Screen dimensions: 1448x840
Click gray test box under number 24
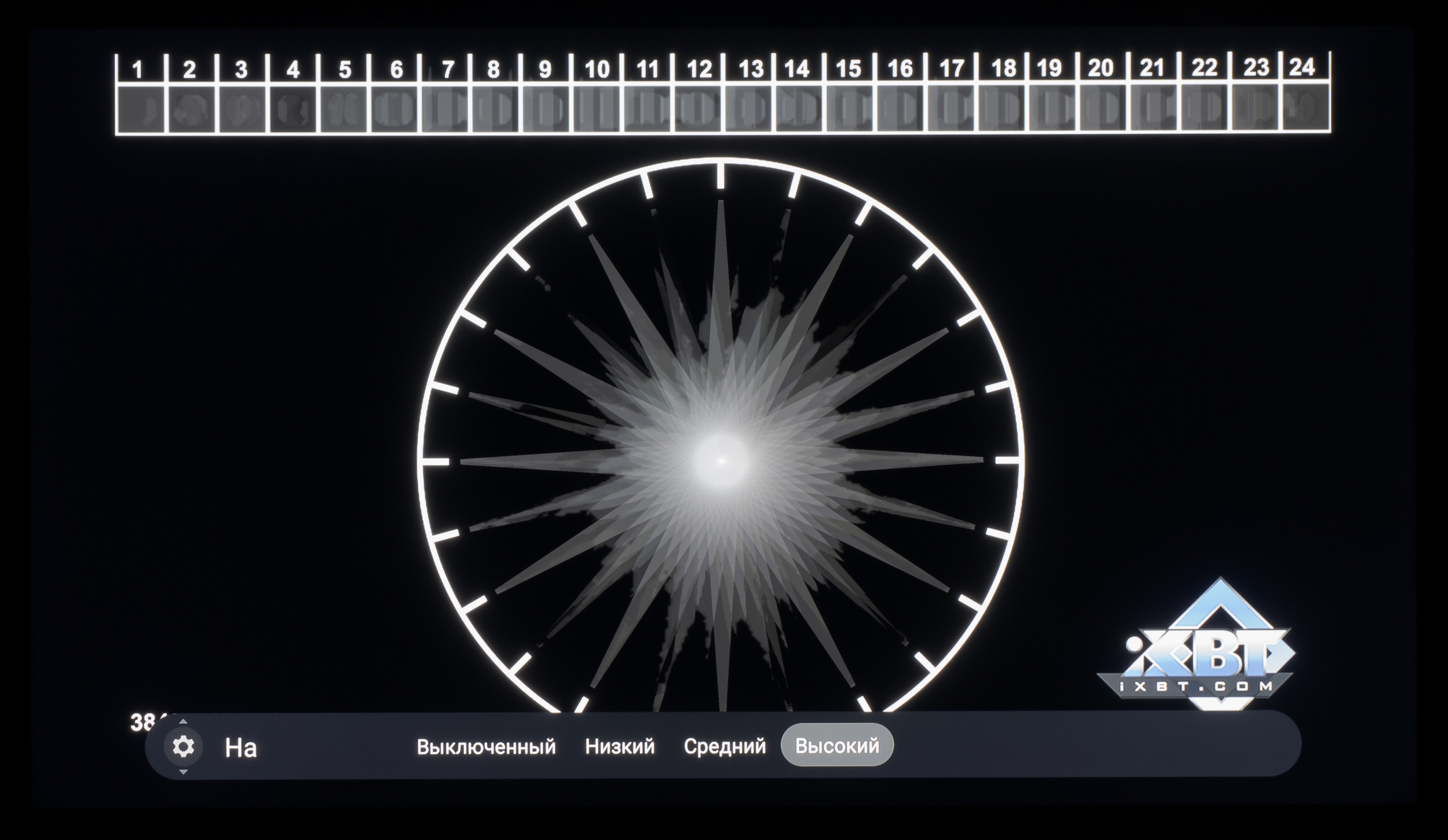click(1305, 107)
